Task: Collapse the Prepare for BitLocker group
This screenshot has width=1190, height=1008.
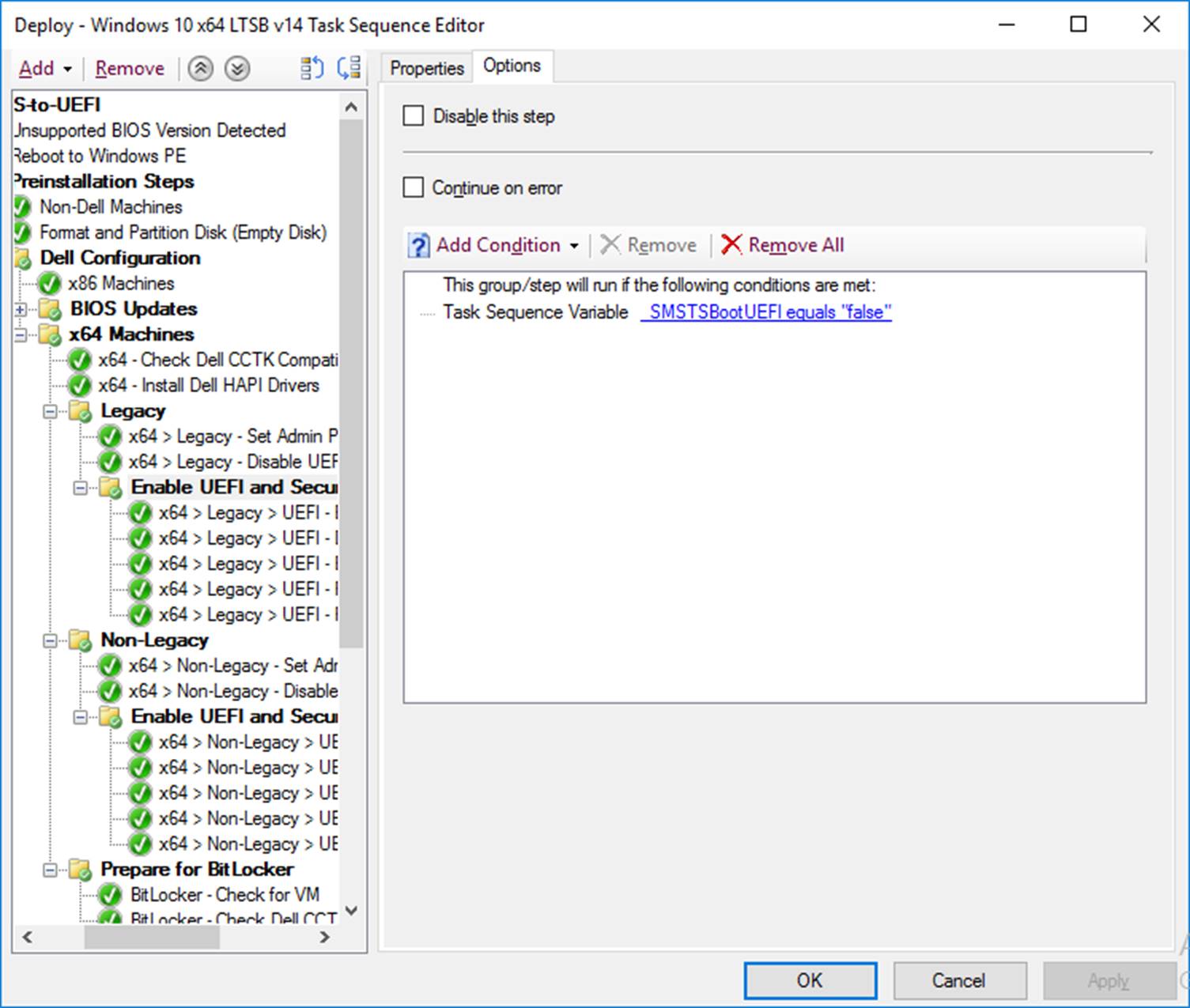Action: click(x=51, y=870)
